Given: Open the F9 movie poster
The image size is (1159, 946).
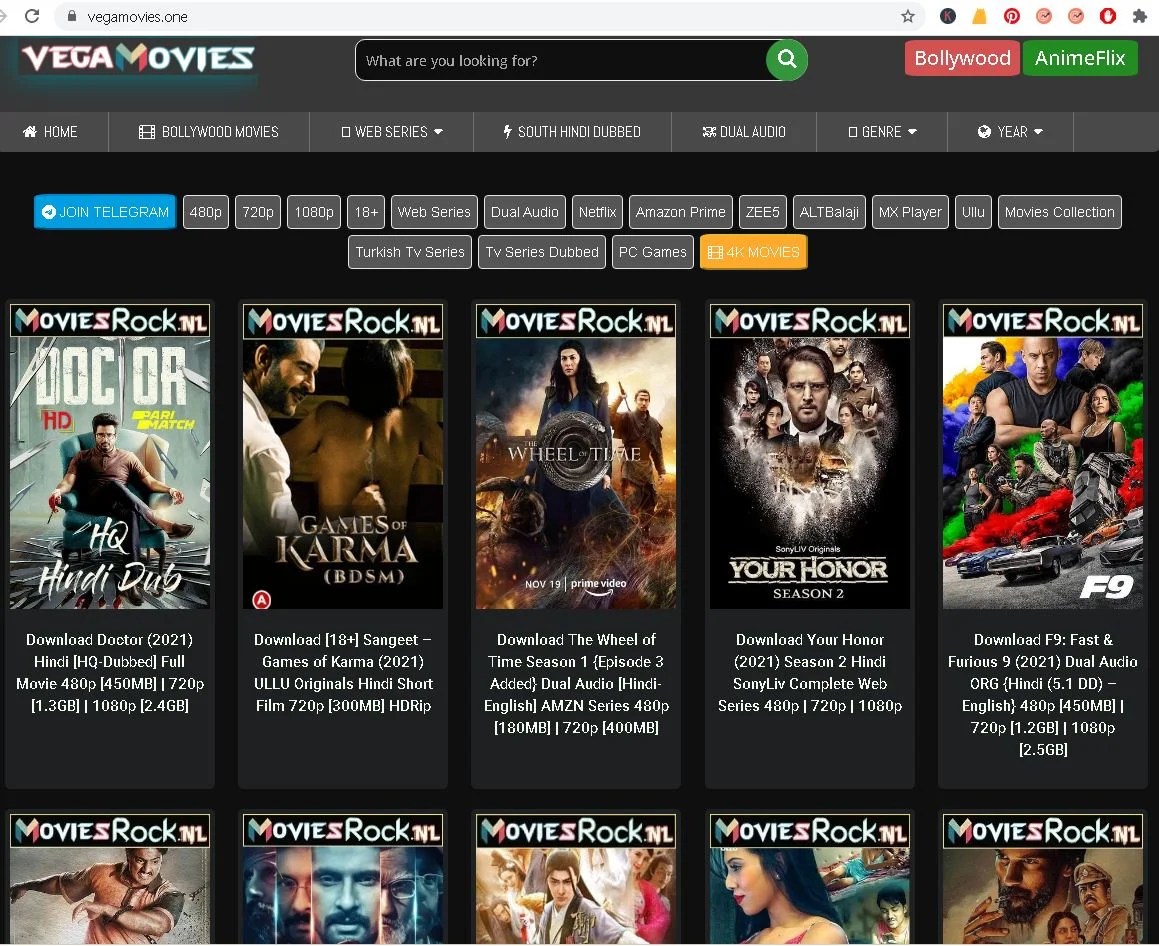Looking at the screenshot, I should pyautogui.click(x=1043, y=456).
